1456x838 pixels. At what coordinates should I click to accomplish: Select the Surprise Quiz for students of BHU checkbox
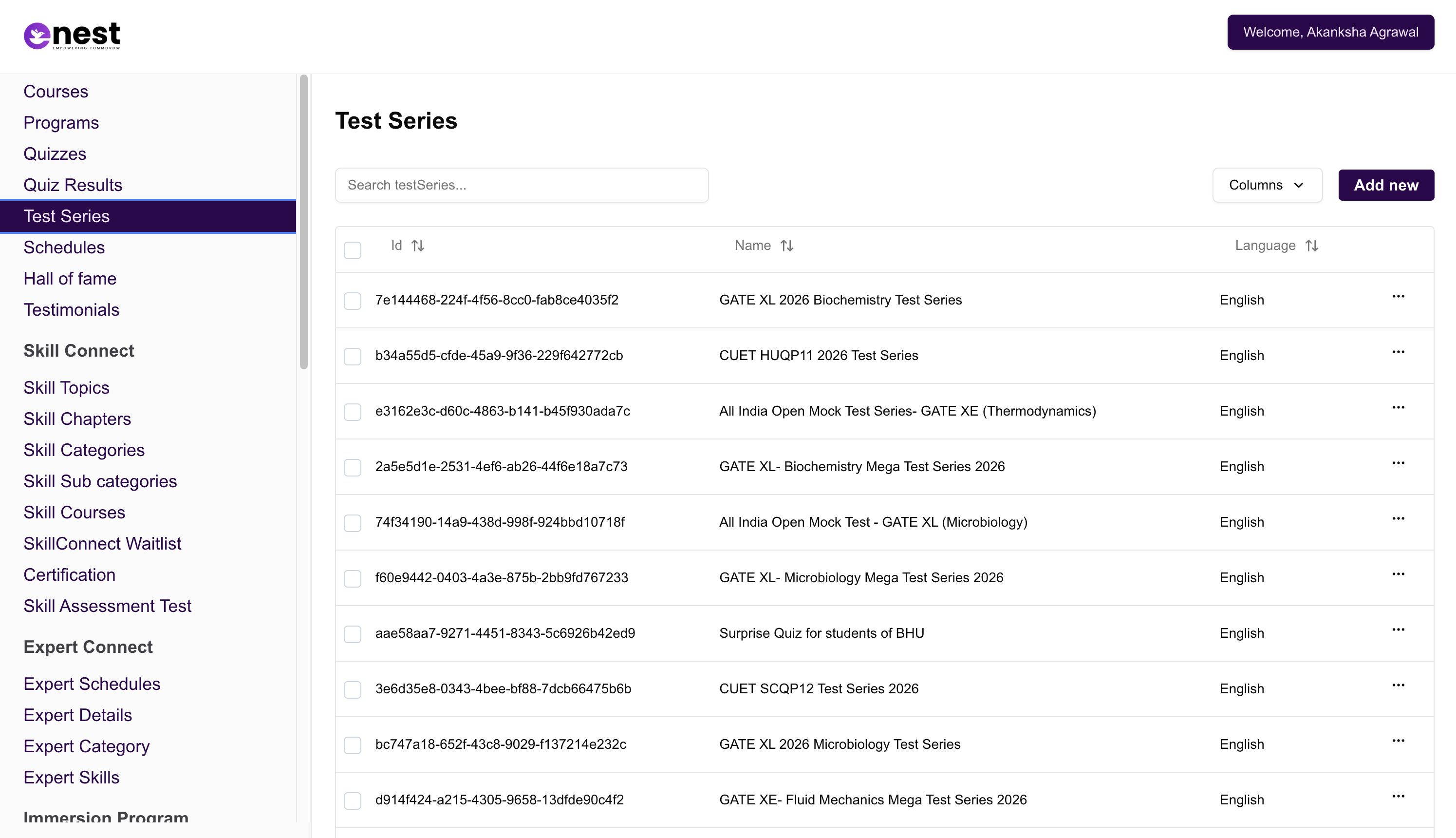tap(353, 634)
